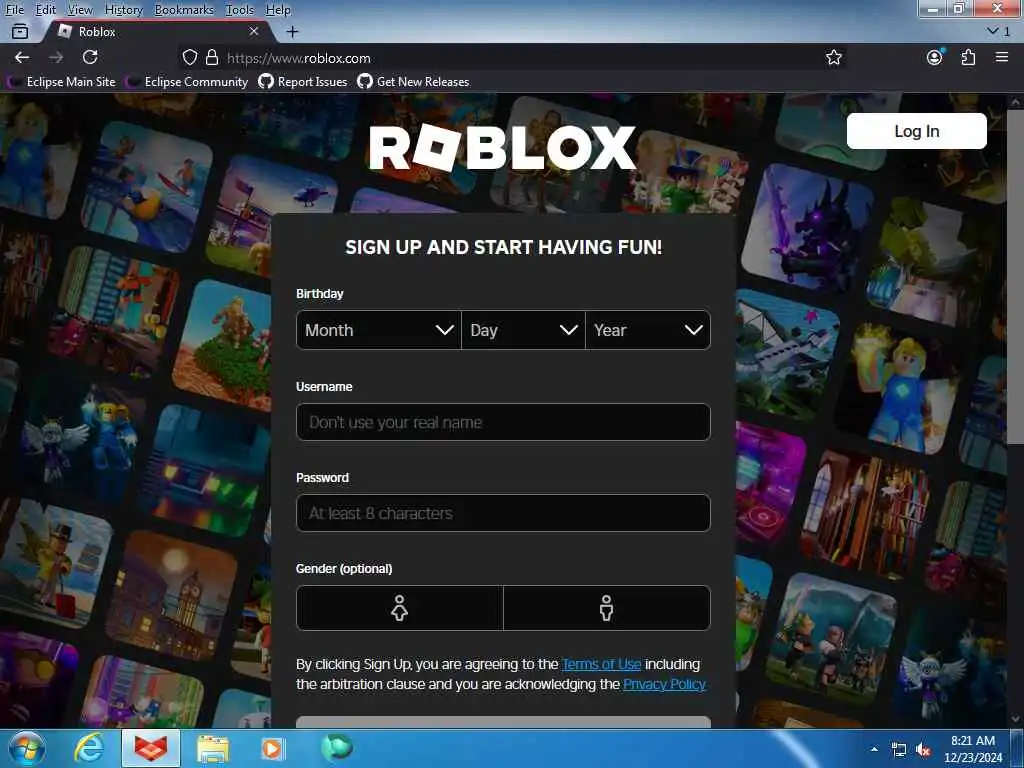Click the Roblox logo
This screenshot has height=768, width=1024.
pyautogui.click(x=502, y=148)
